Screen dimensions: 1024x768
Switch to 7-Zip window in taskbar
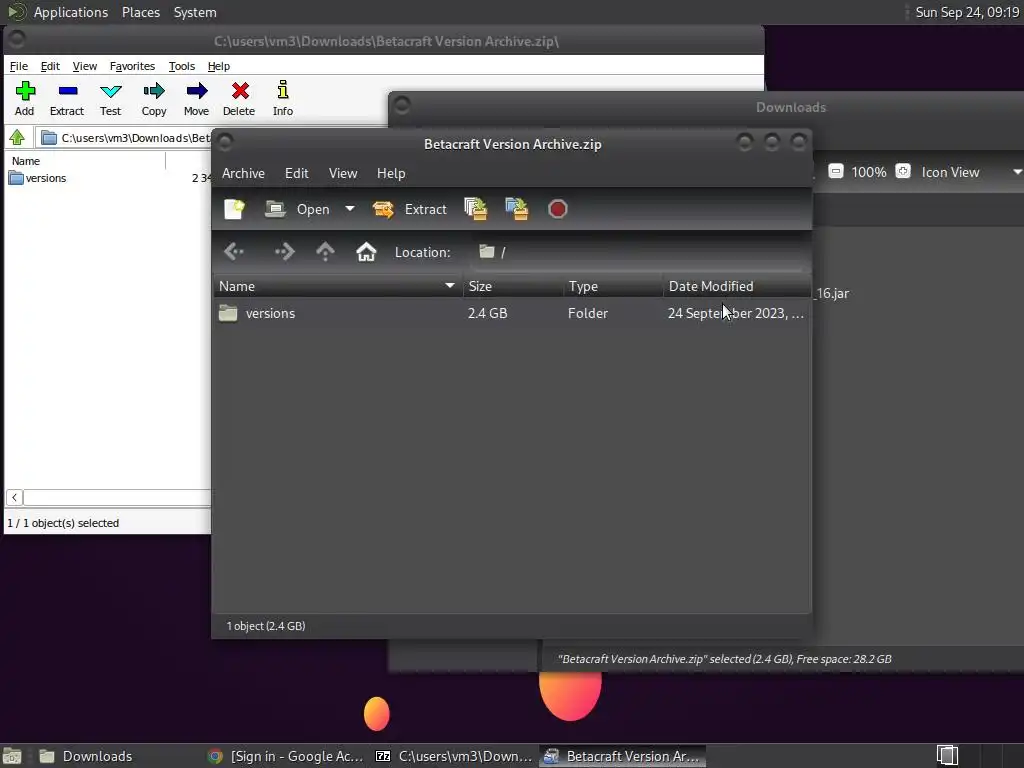(x=455, y=756)
